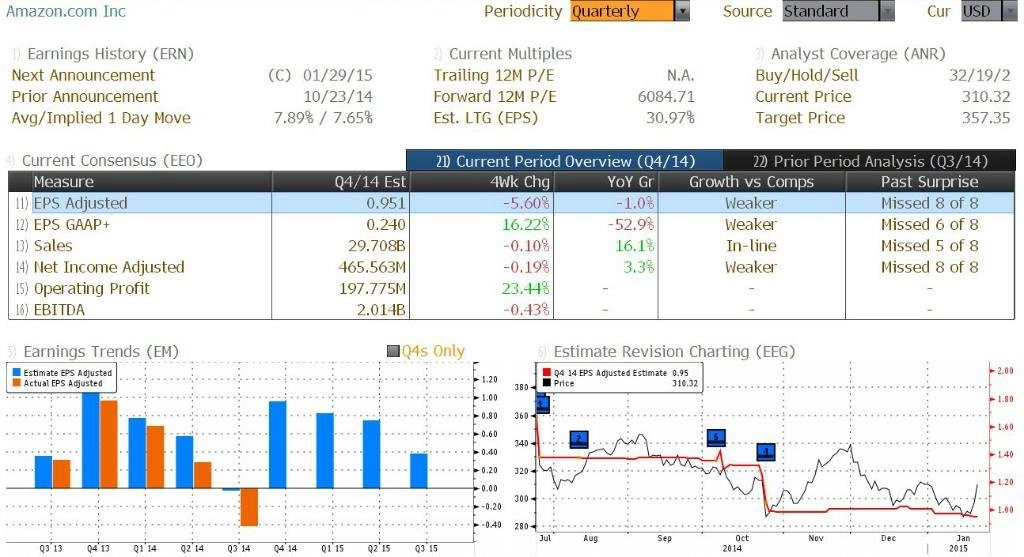This screenshot has height=557, width=1024.
Task: Click EPS GAAP+ 4Wk change 16.22%
Action: coord(526,225)
